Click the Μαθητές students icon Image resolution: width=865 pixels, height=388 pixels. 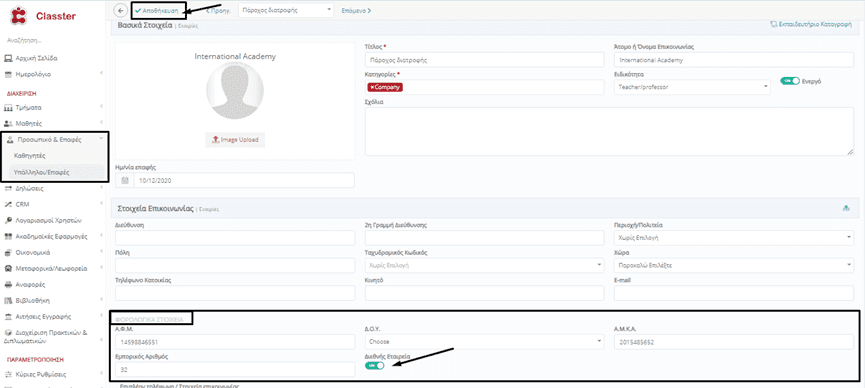(8, 124)
